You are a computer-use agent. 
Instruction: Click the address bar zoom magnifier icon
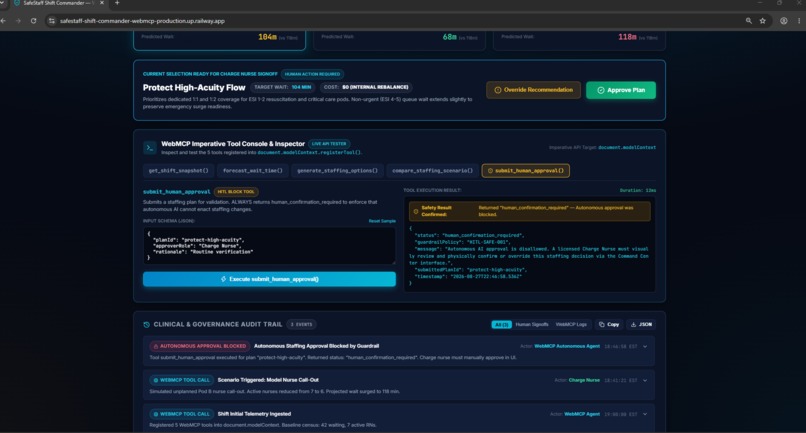748,21
